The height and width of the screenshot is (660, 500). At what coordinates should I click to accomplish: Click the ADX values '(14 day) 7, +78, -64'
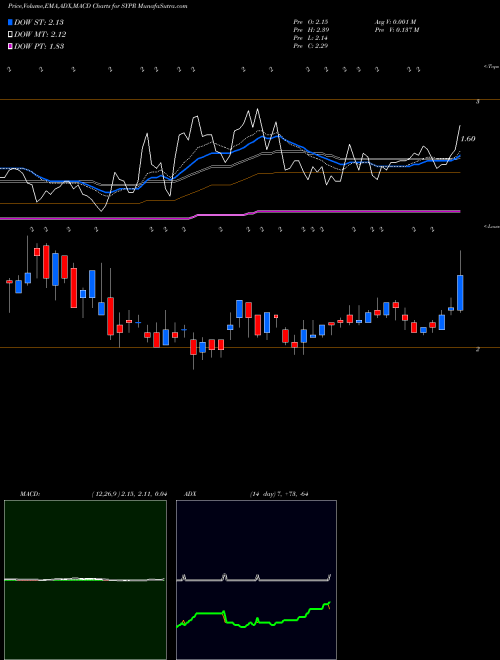pyautogui.click(x=279, y=494)
